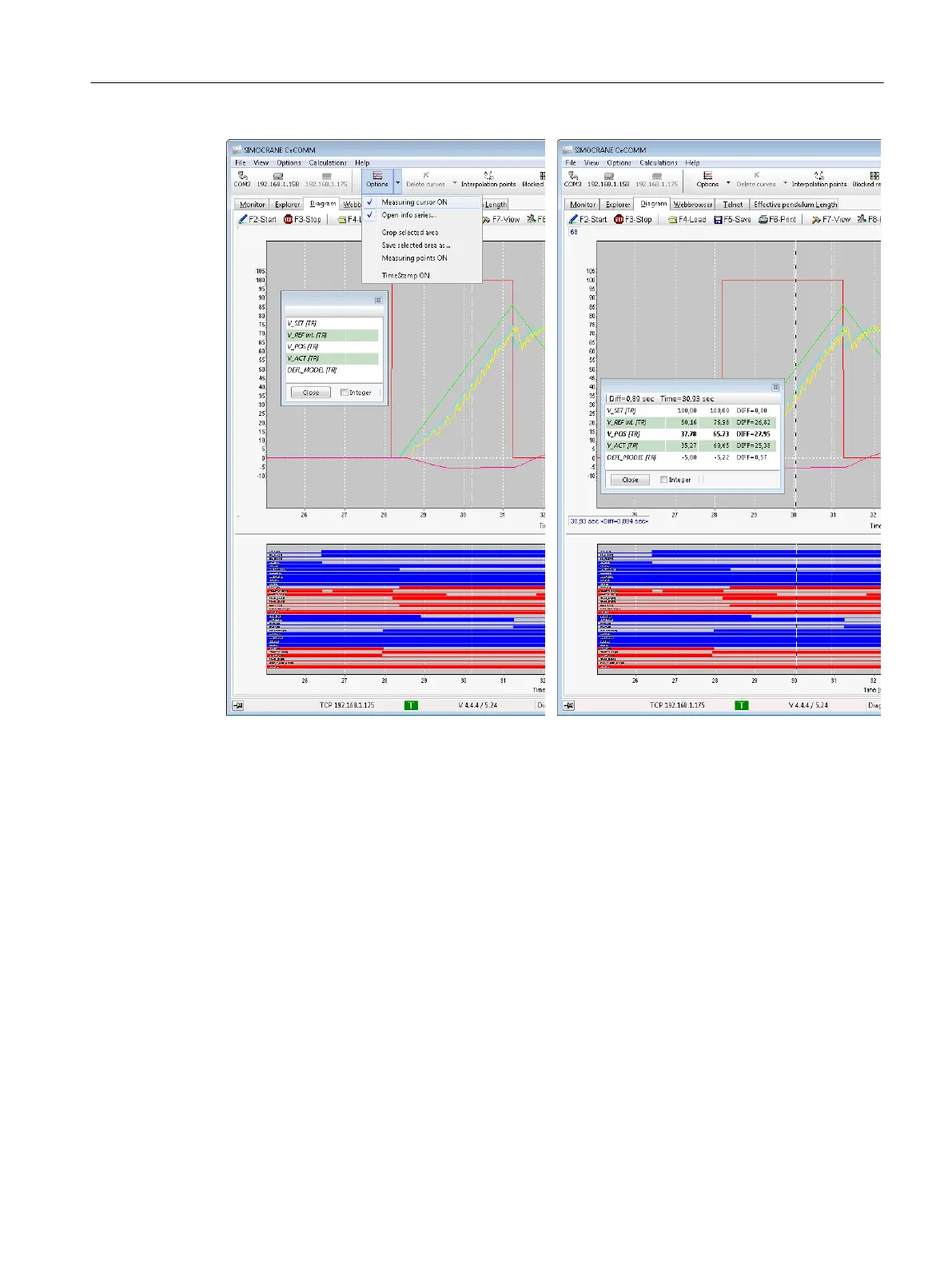
Task: Expand Options dropdown arrow in right window
Action: (728, 182)
